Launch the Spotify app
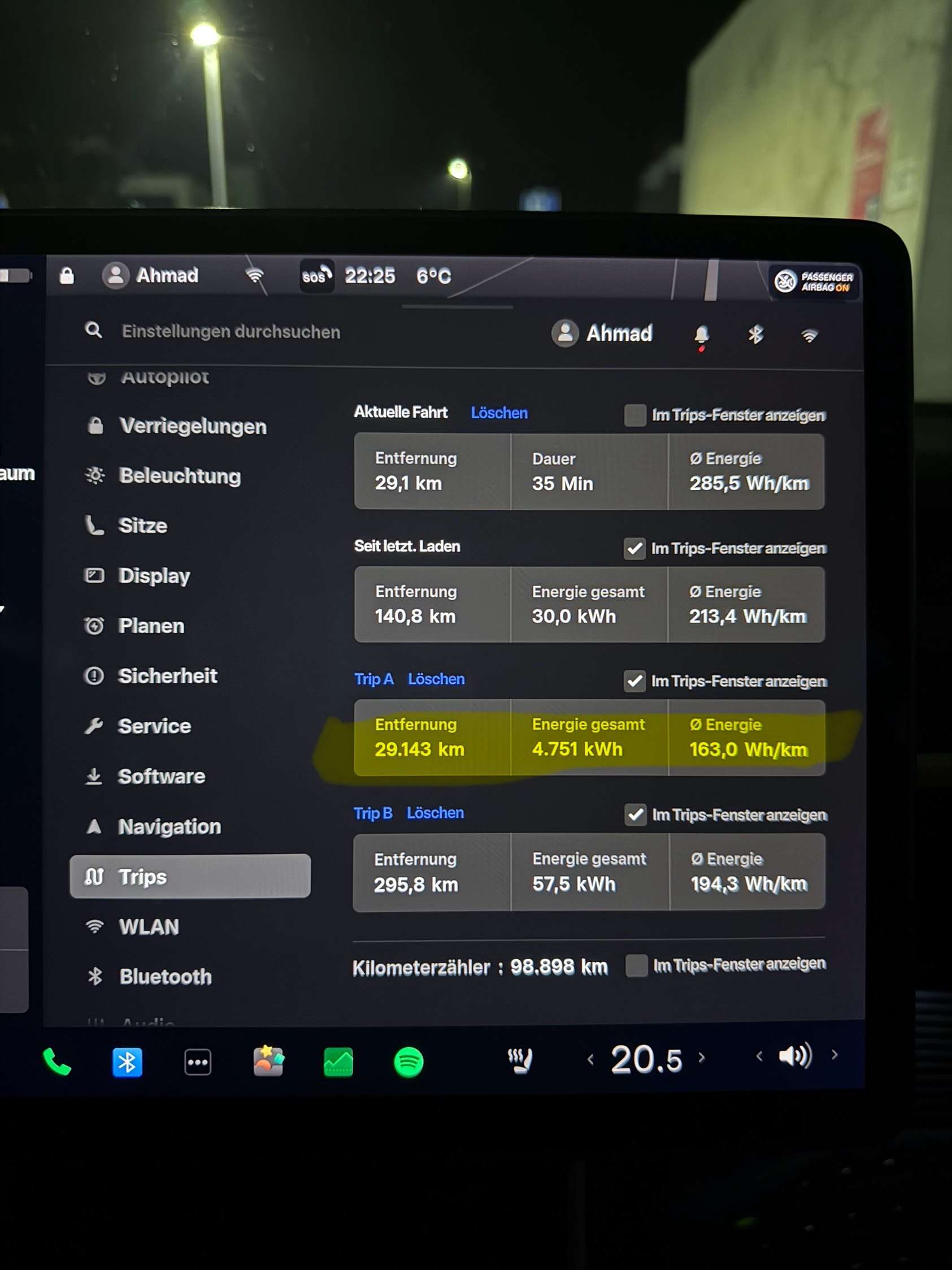The height and width of the screenshot is (1270, 952). 408,1062
